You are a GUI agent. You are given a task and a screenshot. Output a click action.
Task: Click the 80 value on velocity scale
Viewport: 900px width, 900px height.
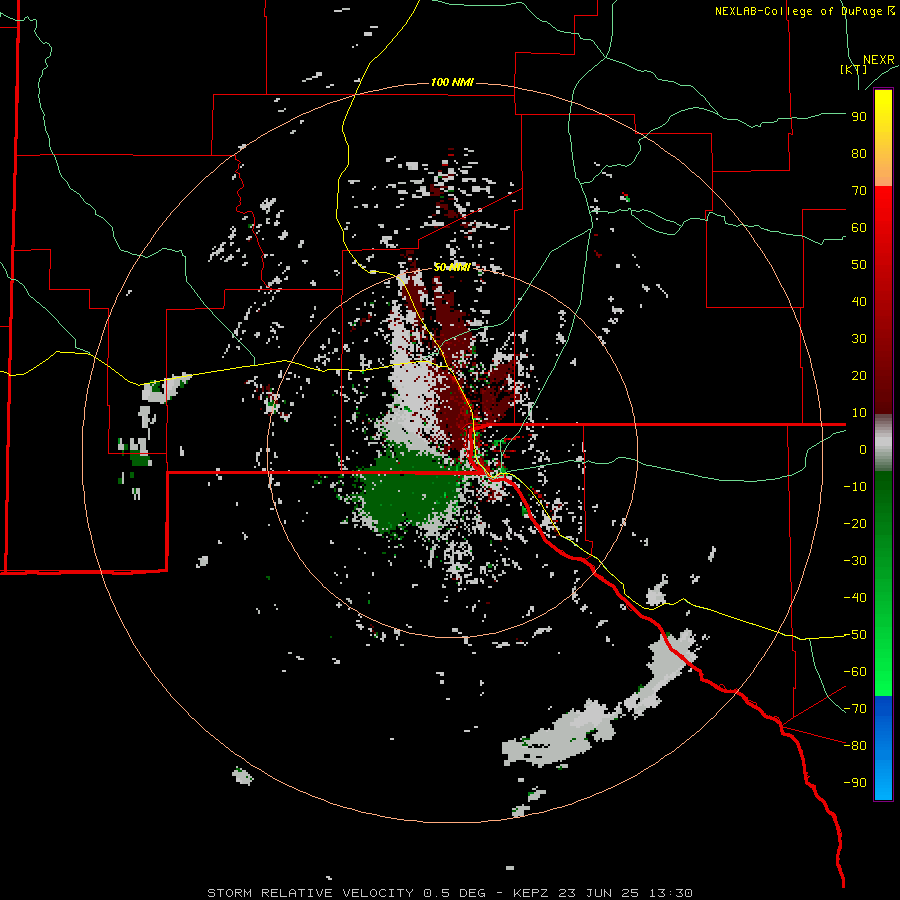point(859,153)
